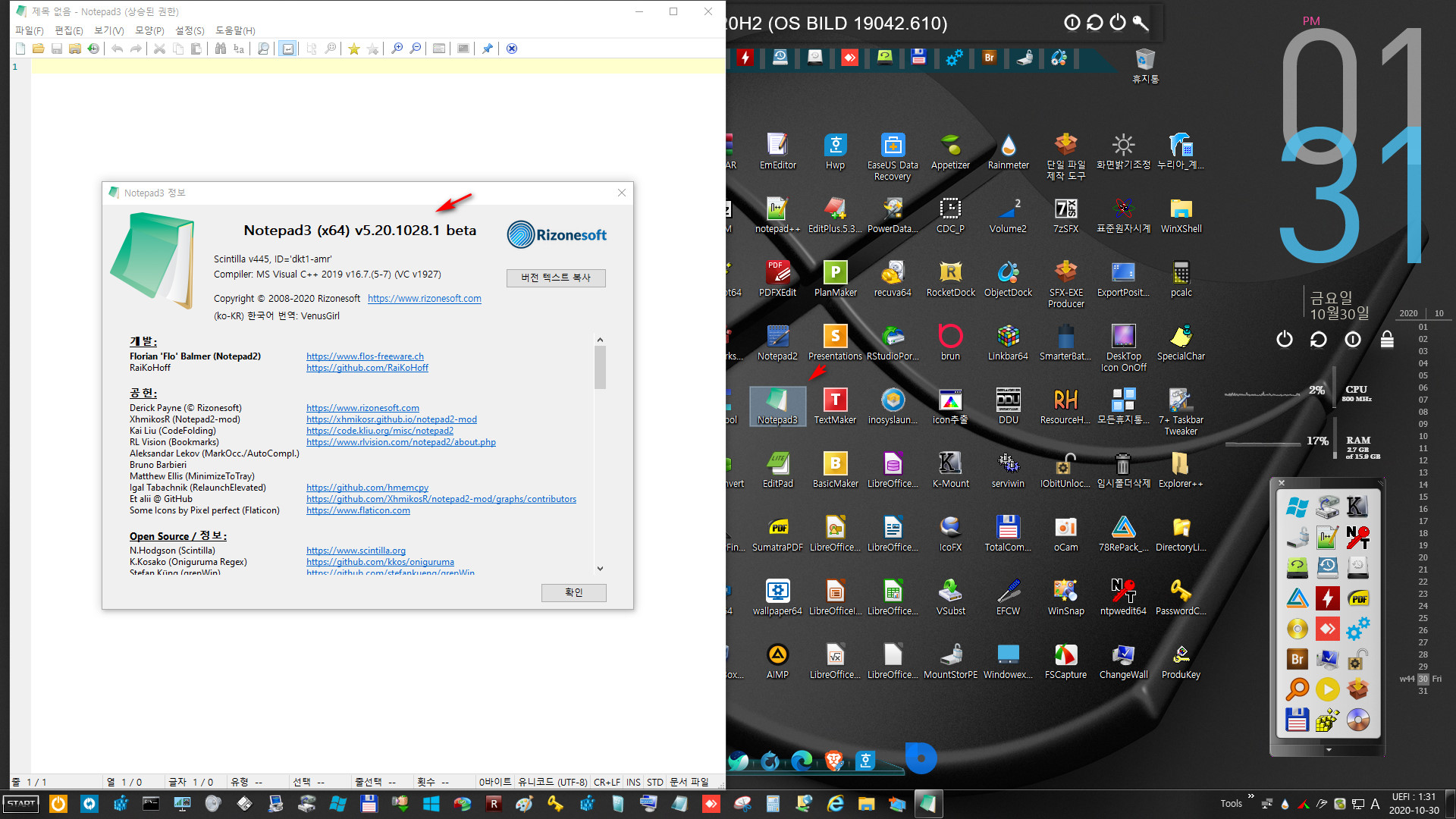Open the EmEditor desktop icon

click(x=777, y=152)
